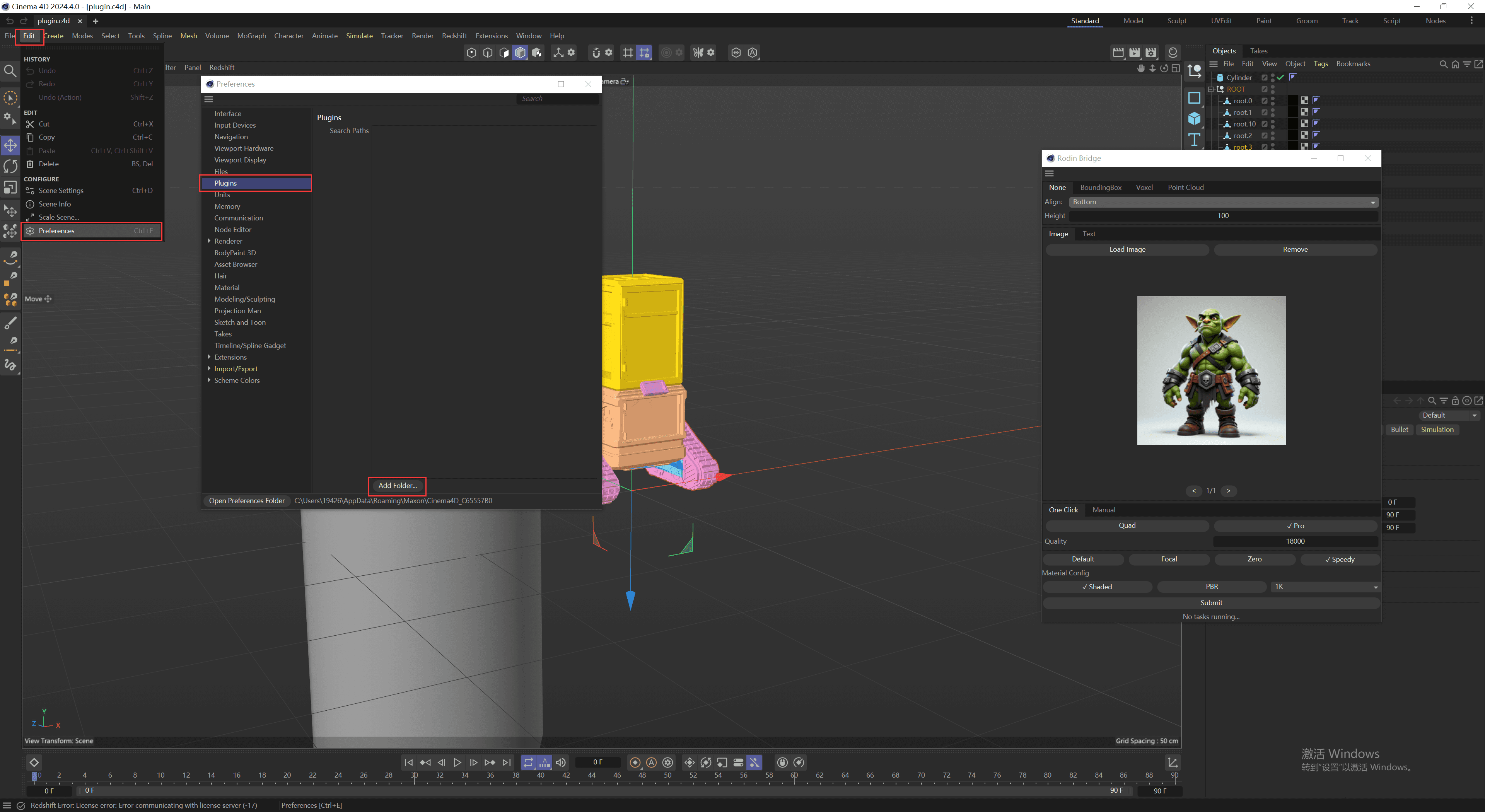Click Render to Picture Viewer icon
The height and width of the screenshot is (812, 1485).
pyautogui.click(x=1135, y=53)
